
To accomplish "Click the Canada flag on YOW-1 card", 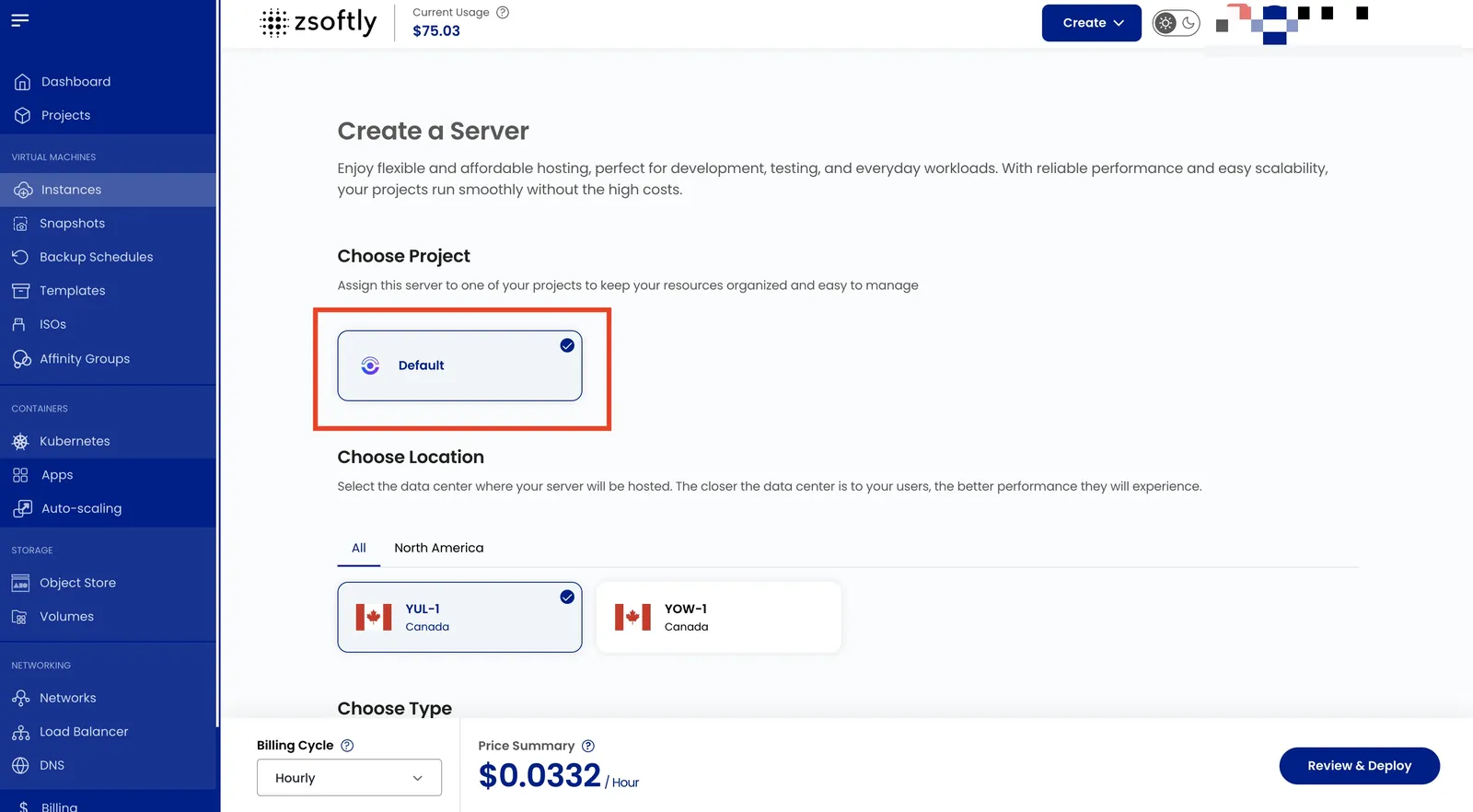I will coord(632,617).
